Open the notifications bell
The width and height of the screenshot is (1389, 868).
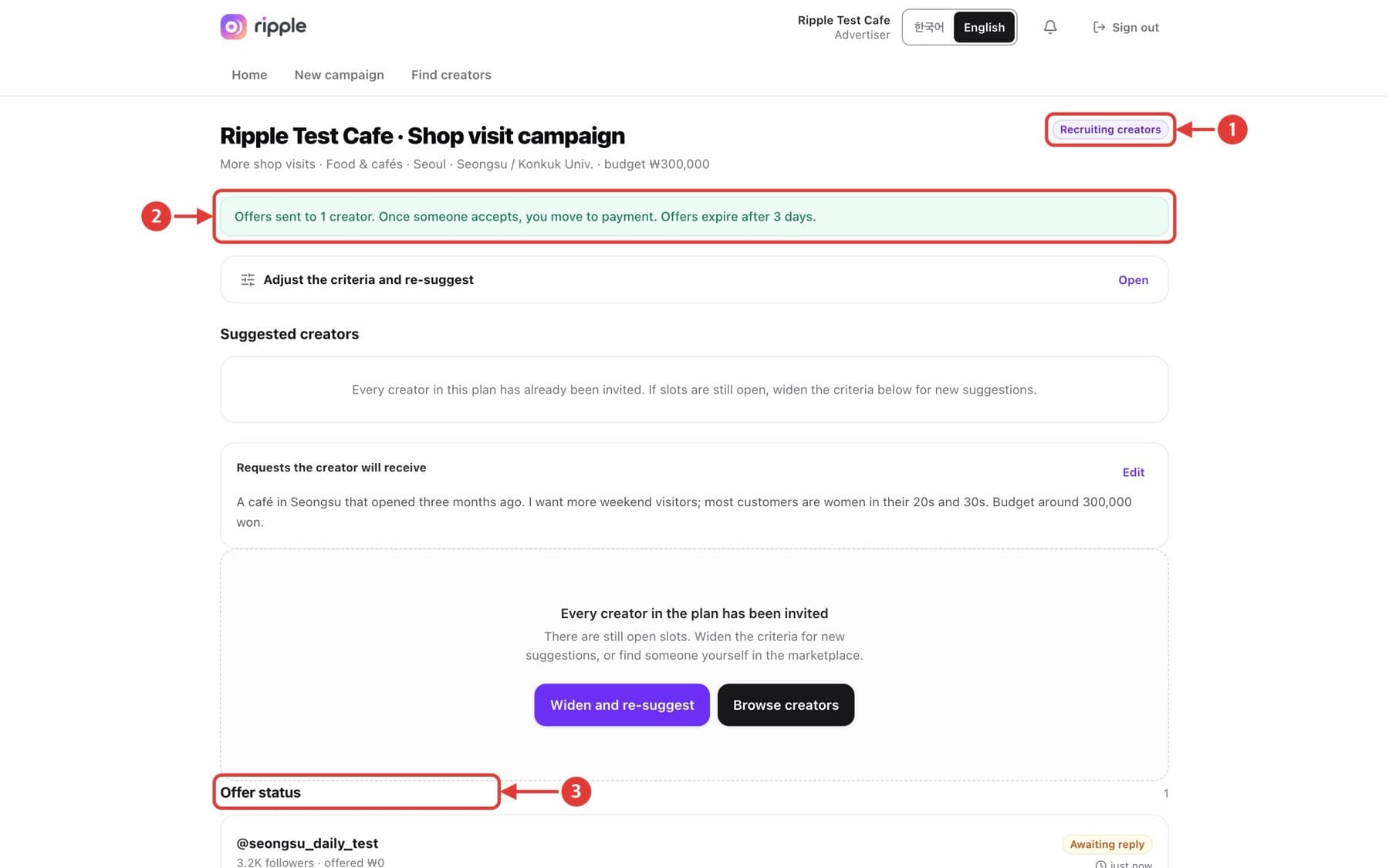(x=1050, y=27)
